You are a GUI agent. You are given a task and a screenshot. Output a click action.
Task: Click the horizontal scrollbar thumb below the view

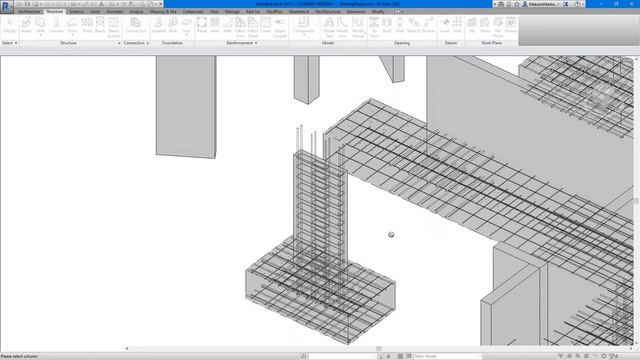(x=379, y=349)
